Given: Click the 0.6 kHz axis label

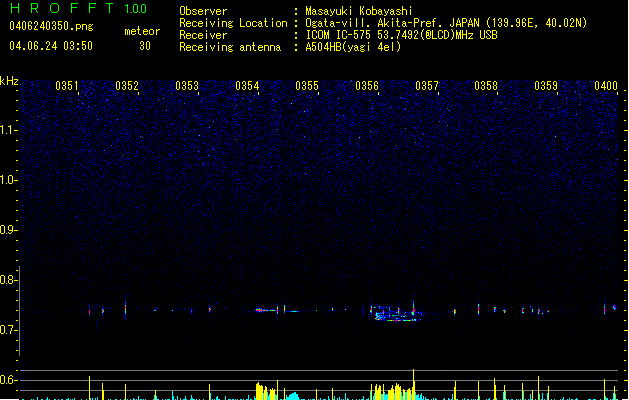Looking at the screenshot, I should click(8, 380).
